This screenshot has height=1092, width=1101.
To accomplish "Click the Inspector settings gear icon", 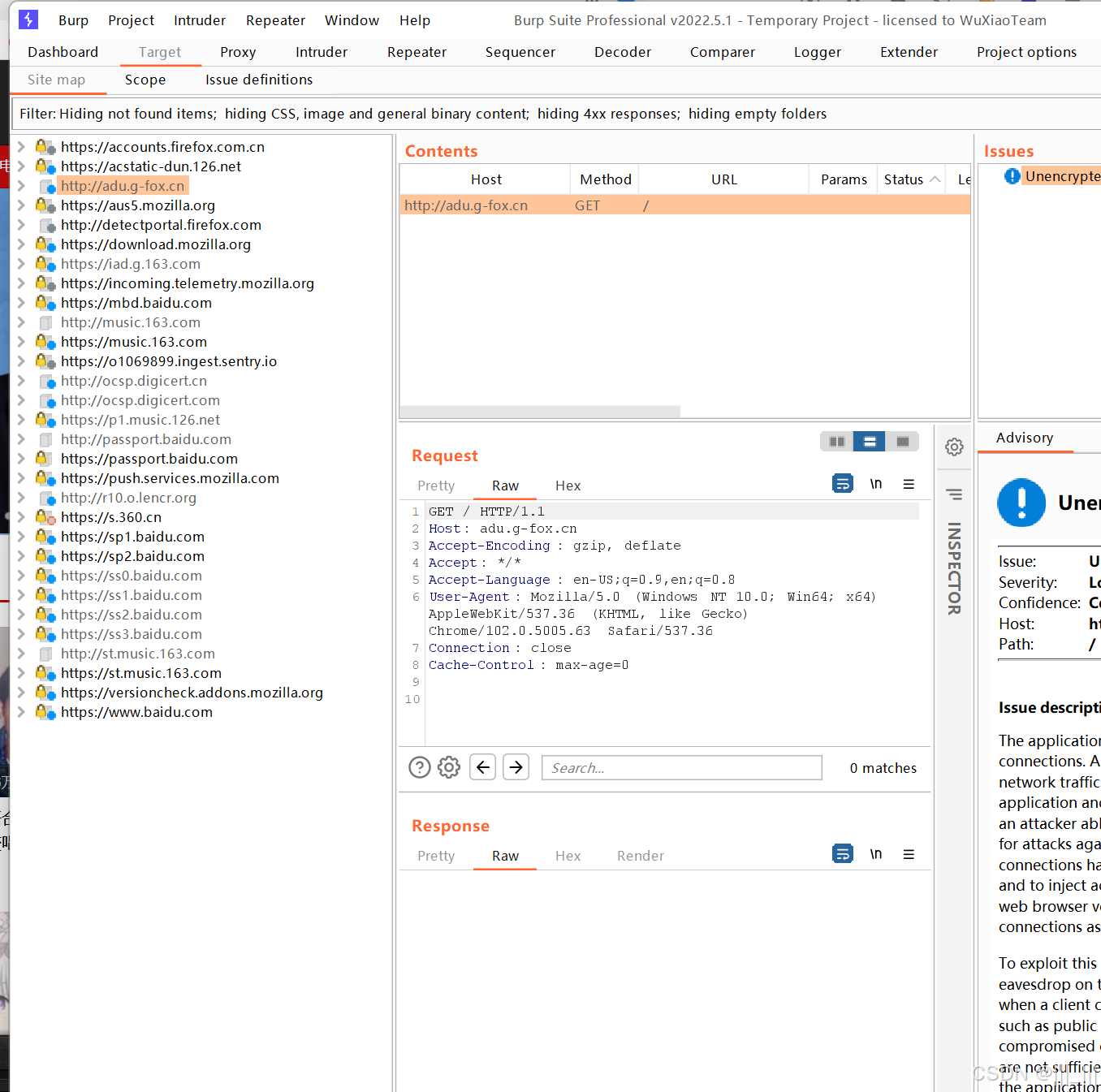I will pyautogui.click(x=954, y=447).
